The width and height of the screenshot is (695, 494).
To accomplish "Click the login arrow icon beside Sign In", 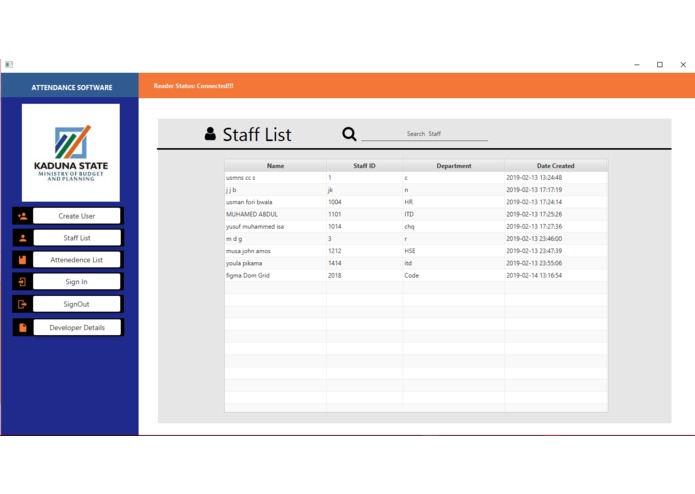I will [x=23, y=282].
